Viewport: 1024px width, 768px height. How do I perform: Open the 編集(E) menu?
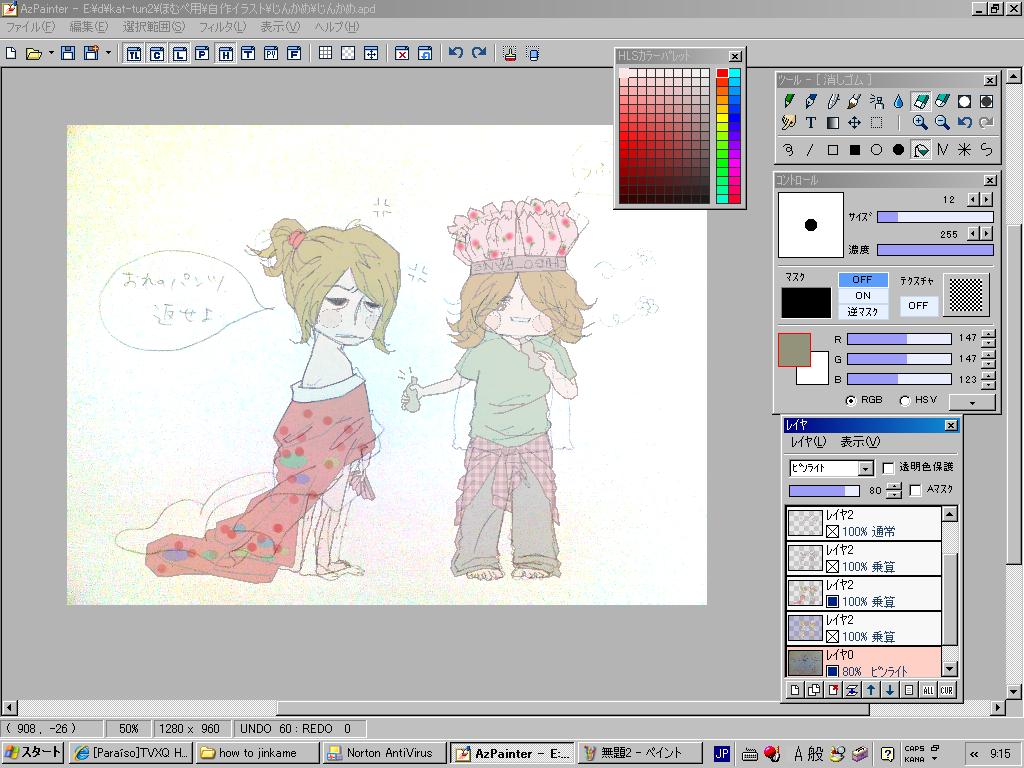tap(89, 27)
